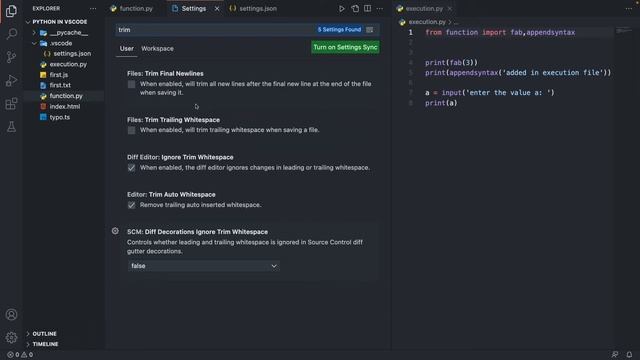The image size is (640, 360).
Task: Click the minimap in execution.py editor
Action: click(624, 31)
